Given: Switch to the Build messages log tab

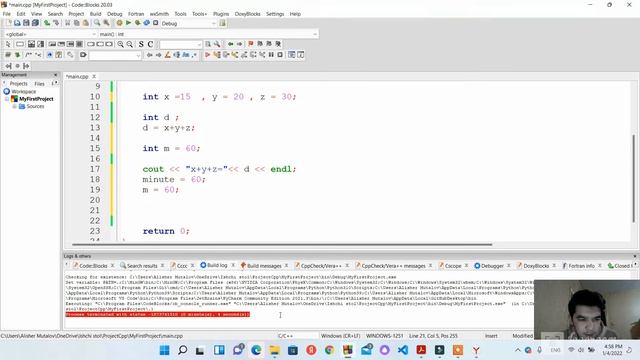Looking at the screenshot, I should (x=264, y=266).
